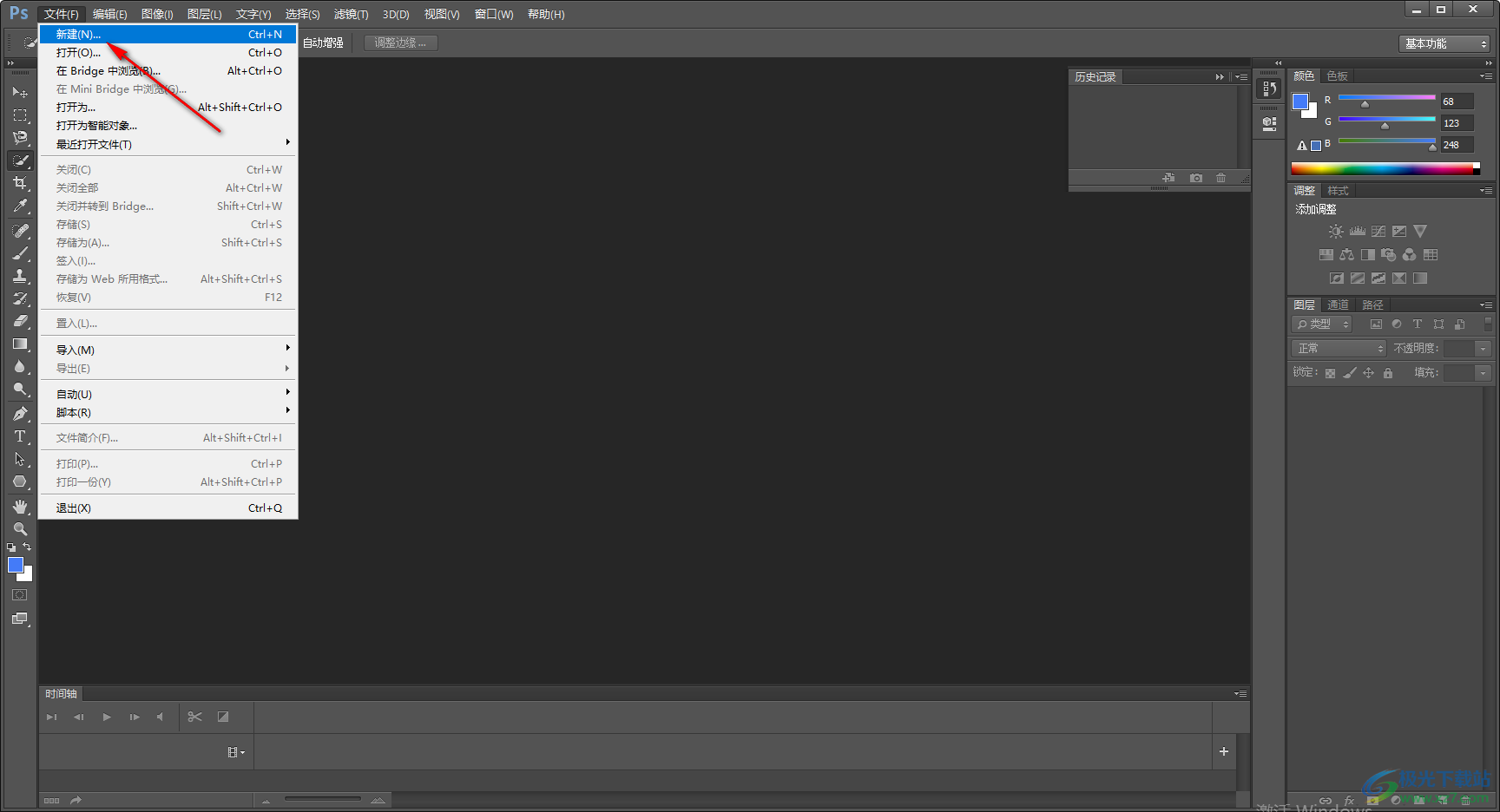Add a Photo Filter adjustment
Image resolution: width=1500 pixels, height=812 pixels.
click(1389, 255)
